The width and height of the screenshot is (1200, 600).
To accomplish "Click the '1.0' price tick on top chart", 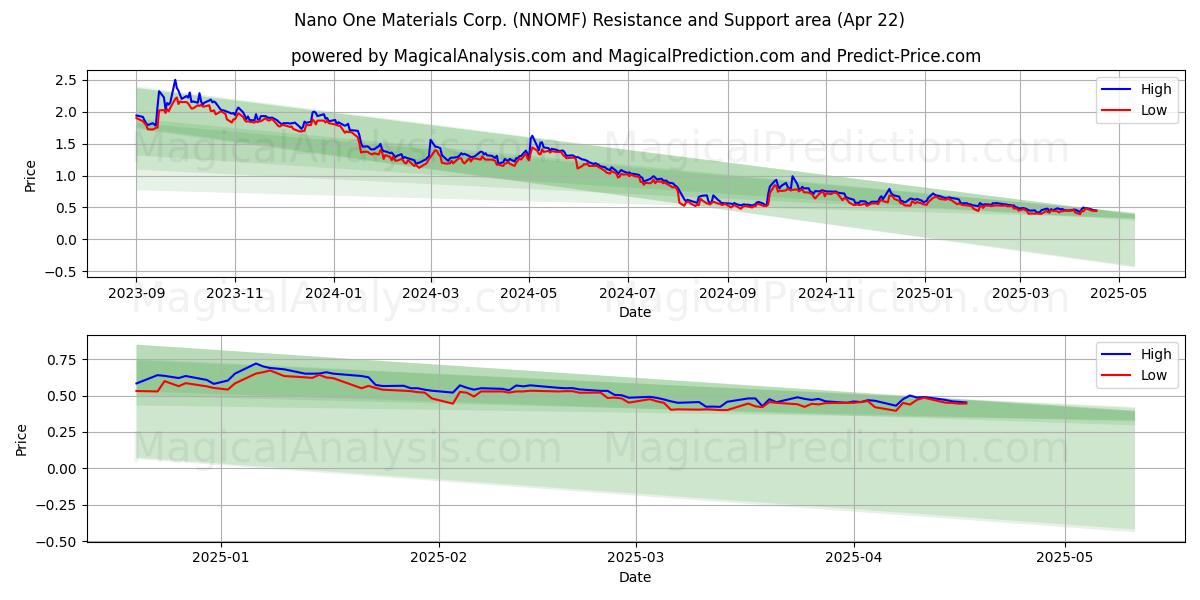I will click(68, 176).
